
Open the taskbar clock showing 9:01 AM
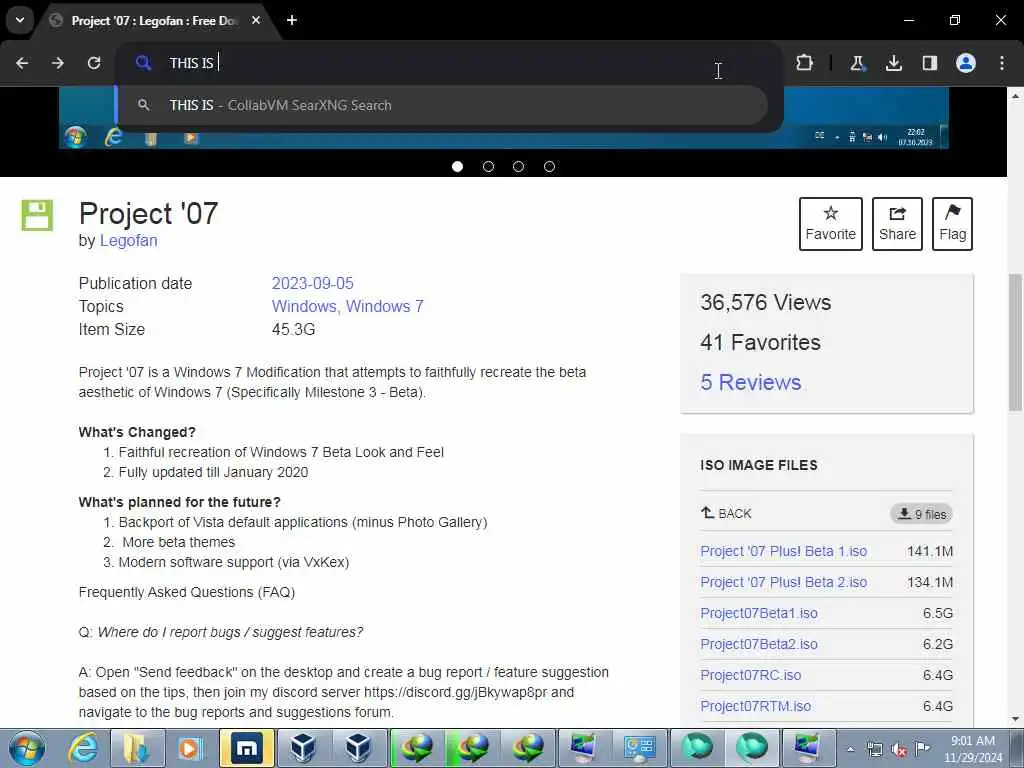pos(972,749)
